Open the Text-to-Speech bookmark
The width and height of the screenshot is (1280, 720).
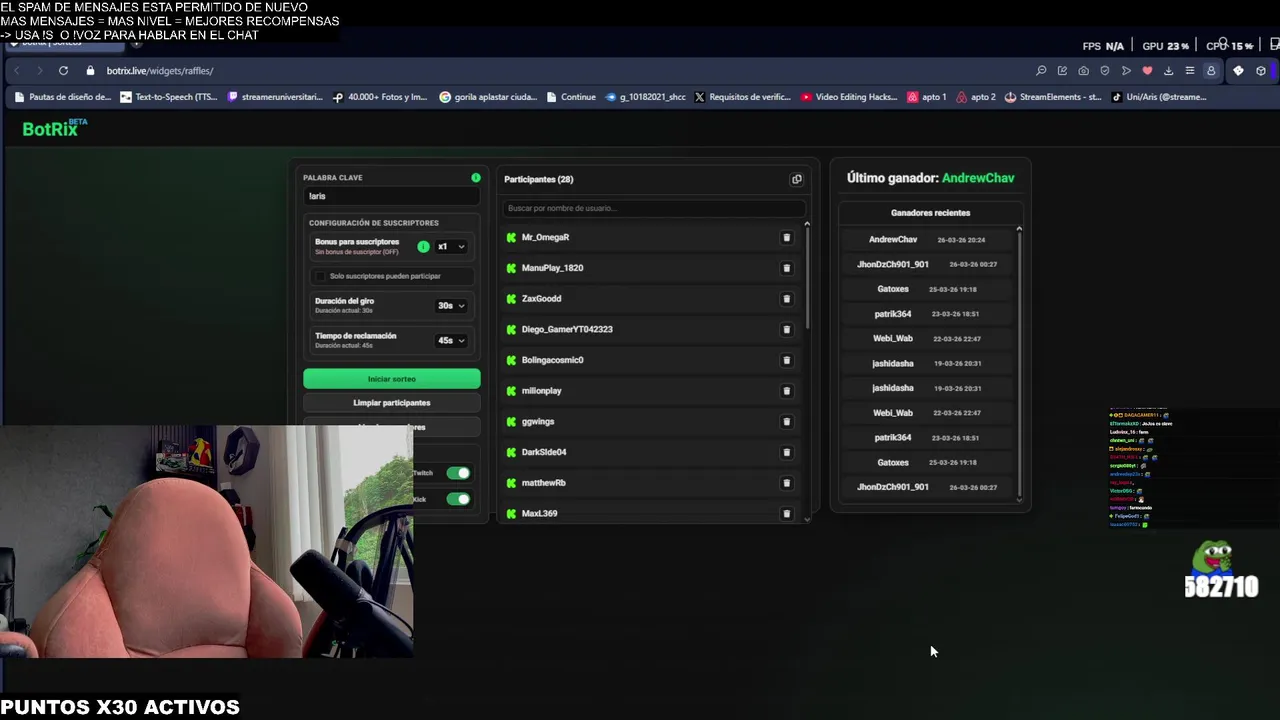pos(168,97)
